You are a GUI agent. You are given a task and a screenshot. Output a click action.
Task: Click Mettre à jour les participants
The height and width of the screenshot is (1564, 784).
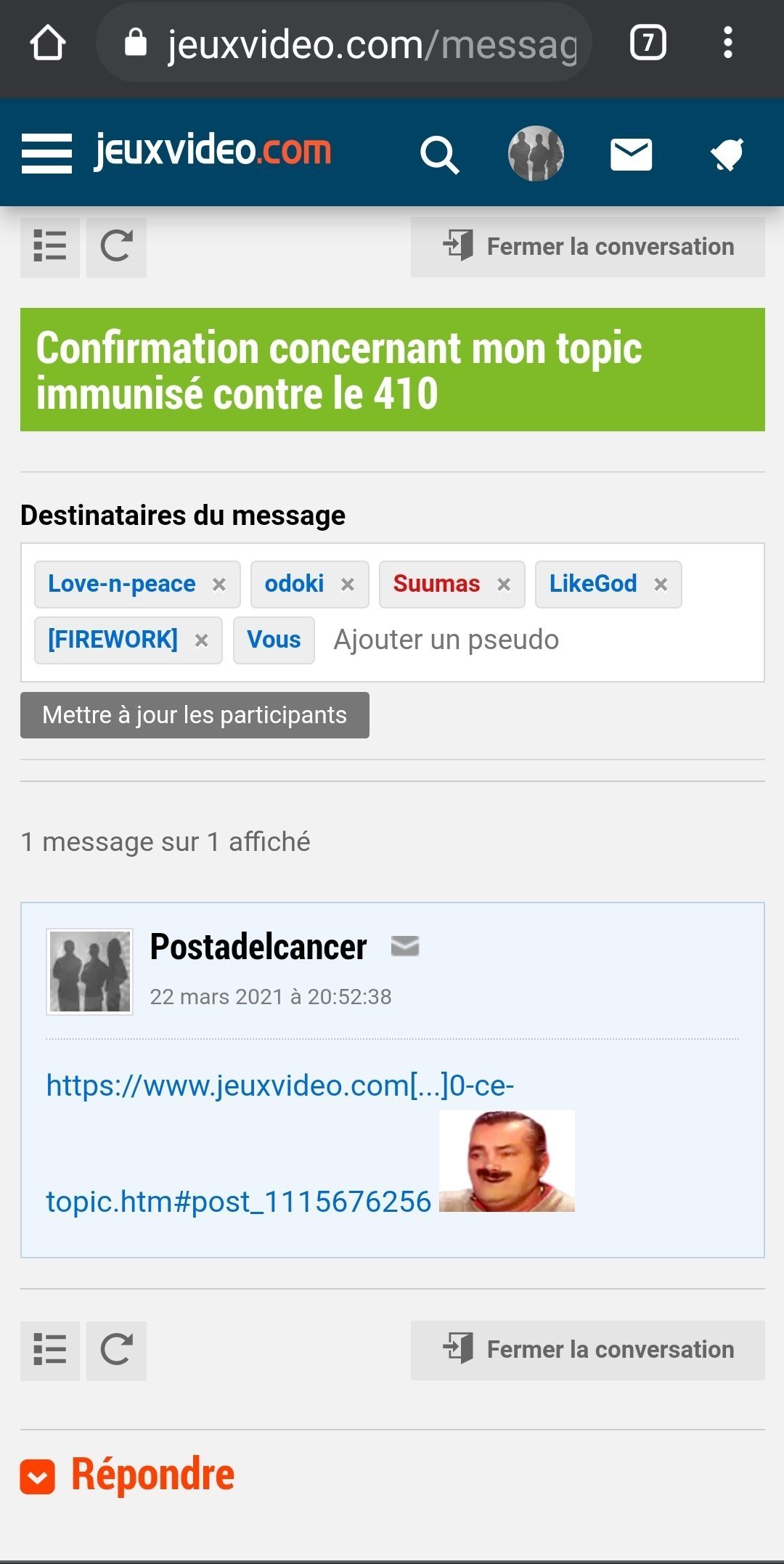195,715
